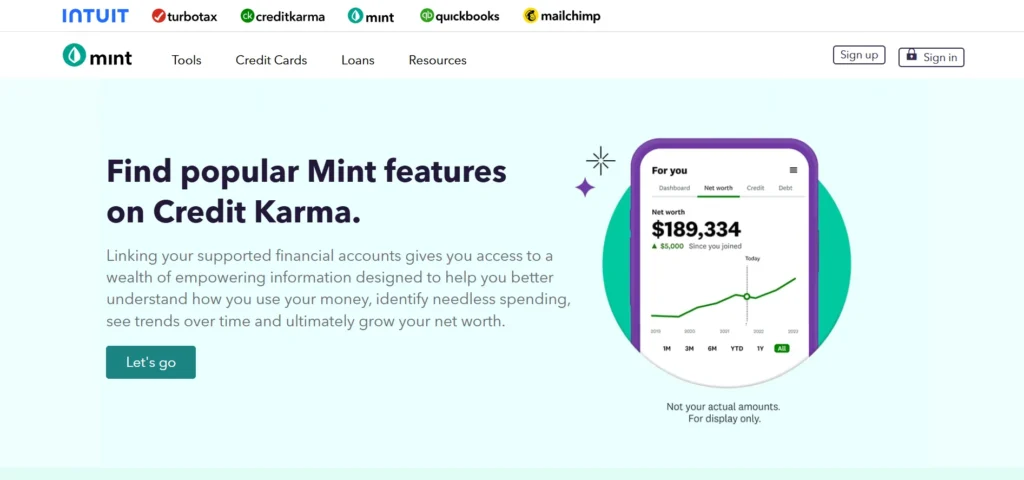Image resolution: width=1024 pixels, height=480 pixels.
Task: Open the QuickBooks logo link
Action: [460, 16]
